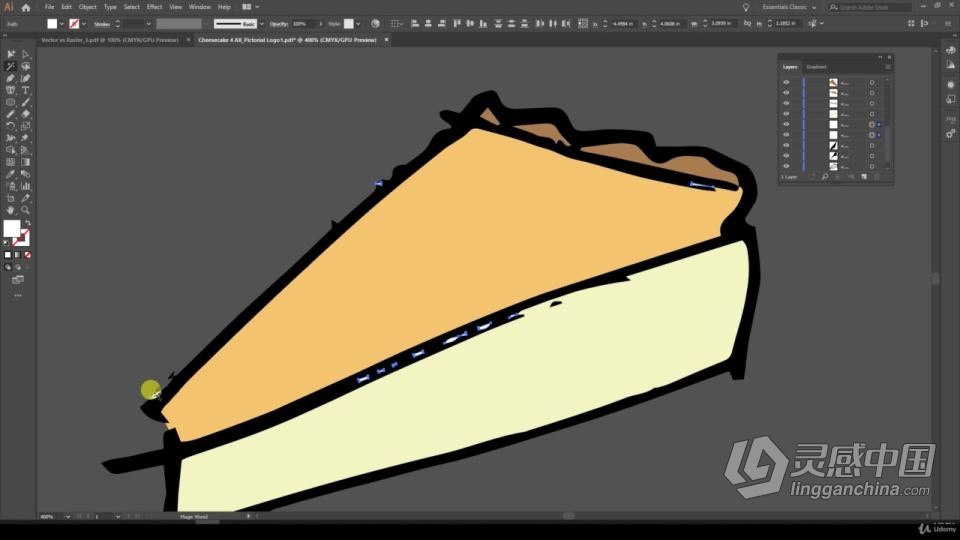
Task: Select the Paintbrush tool
Action: [25, 102]
